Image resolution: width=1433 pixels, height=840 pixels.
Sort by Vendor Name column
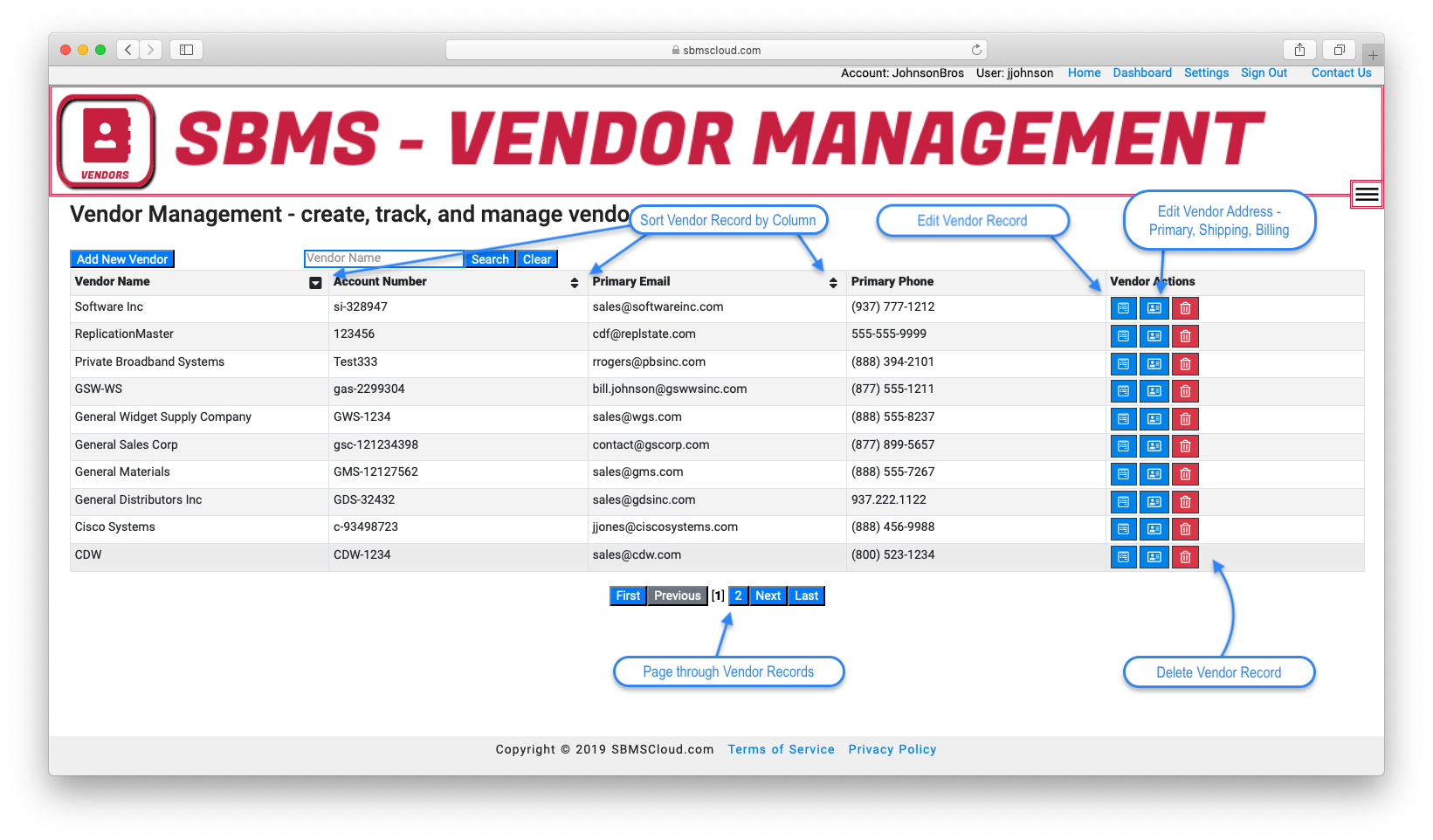pos(315,283)
